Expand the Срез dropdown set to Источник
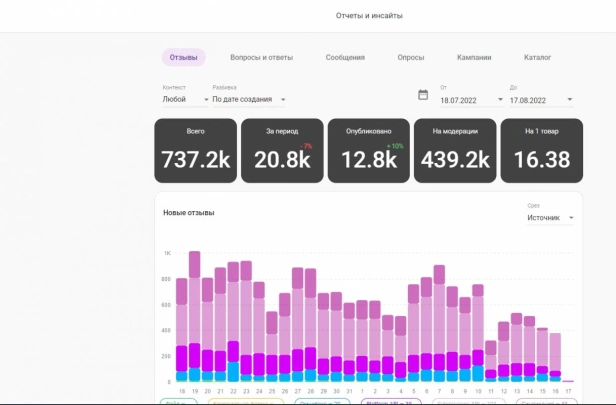 point(550,218)
